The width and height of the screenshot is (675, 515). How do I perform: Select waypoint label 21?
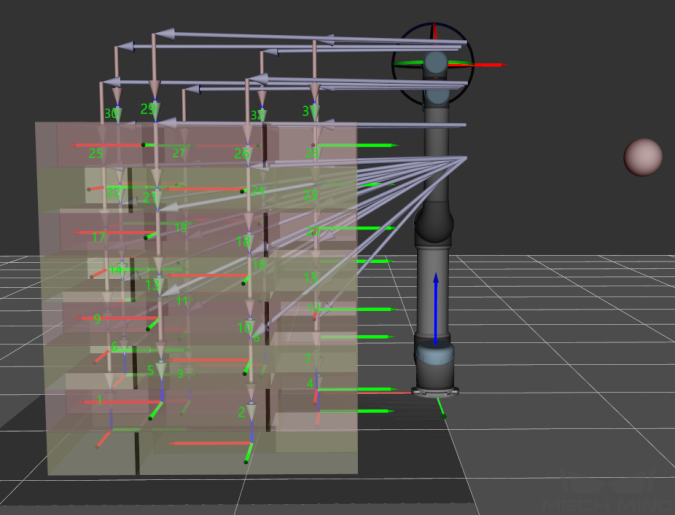[x=149, y=197]
